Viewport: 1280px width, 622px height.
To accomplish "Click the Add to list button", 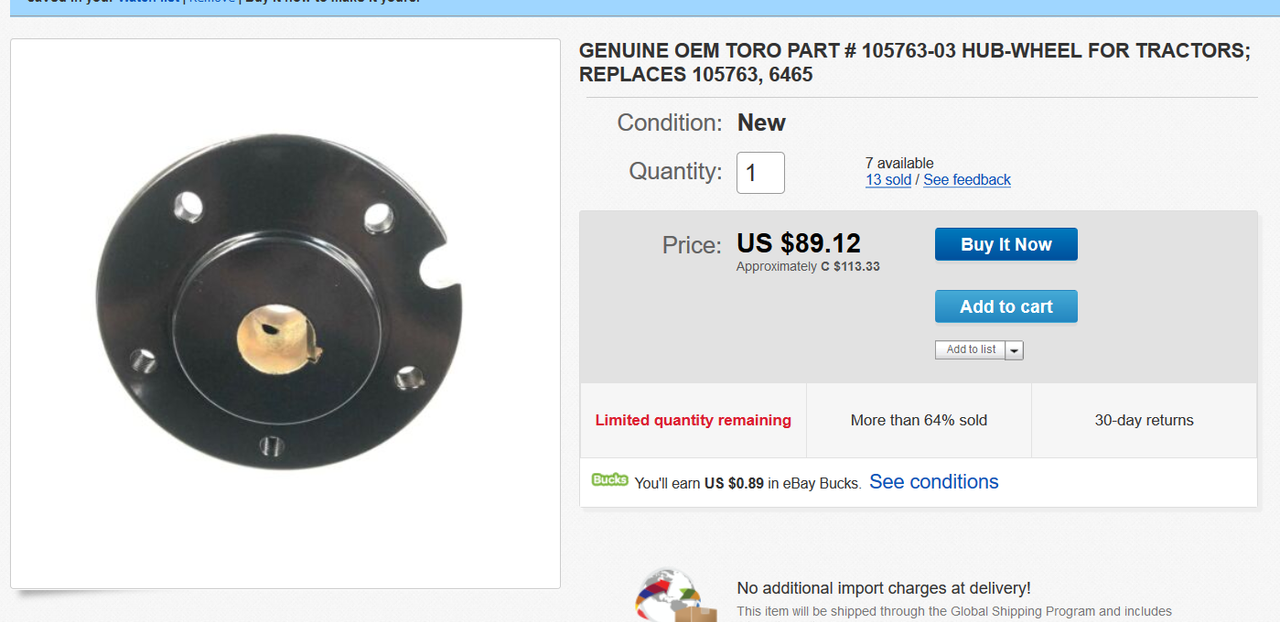I will (971, 350).
